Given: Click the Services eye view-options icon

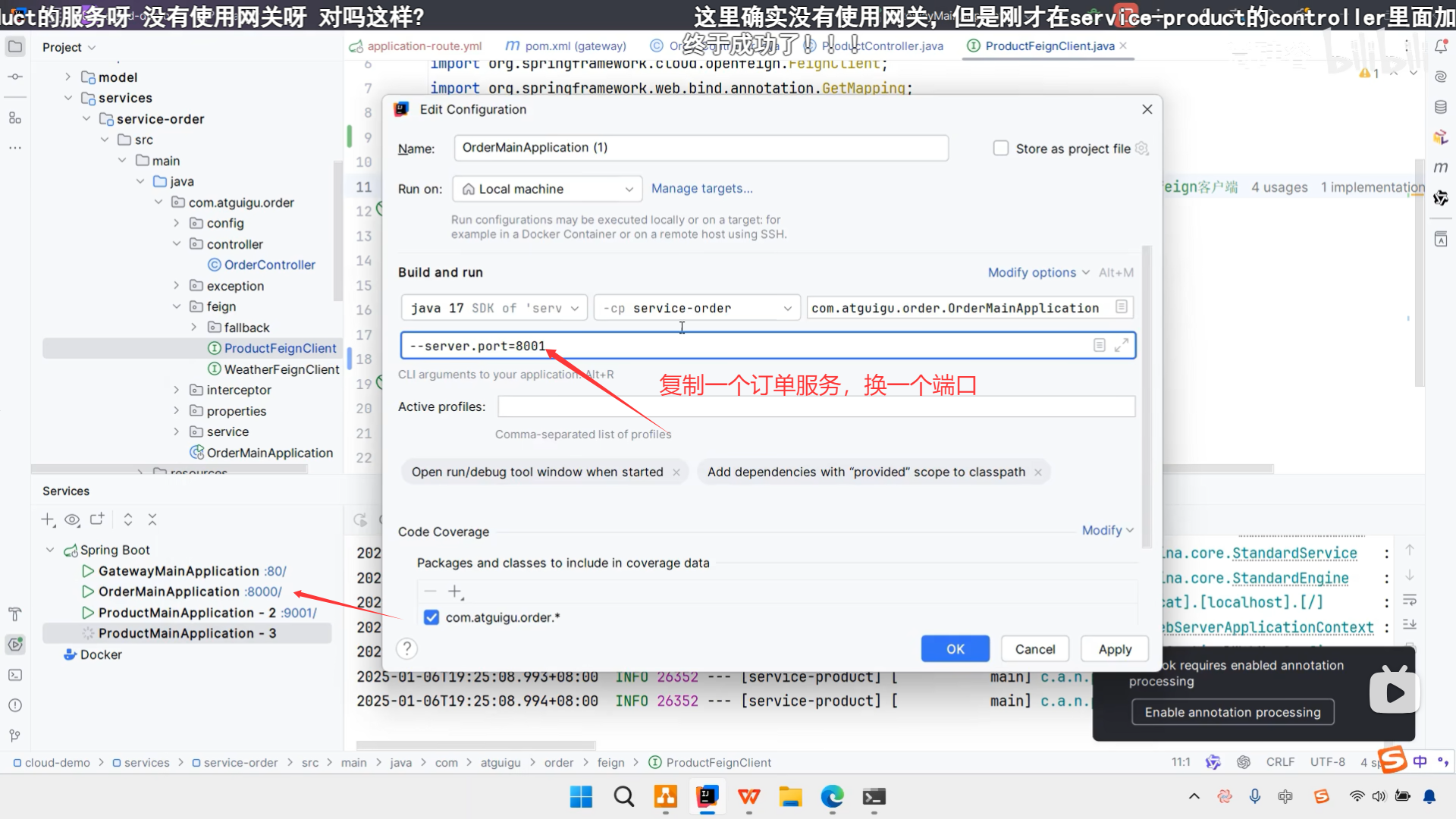Looking at the screenshot, I should click(72, 520).
